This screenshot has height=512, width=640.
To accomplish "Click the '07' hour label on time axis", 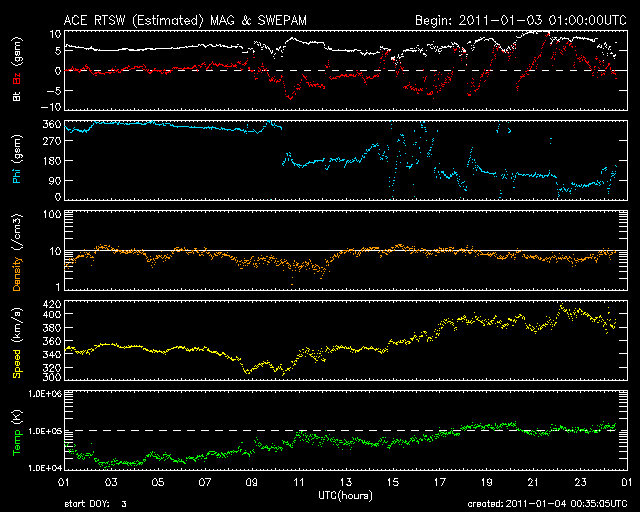I will [204, 483].
